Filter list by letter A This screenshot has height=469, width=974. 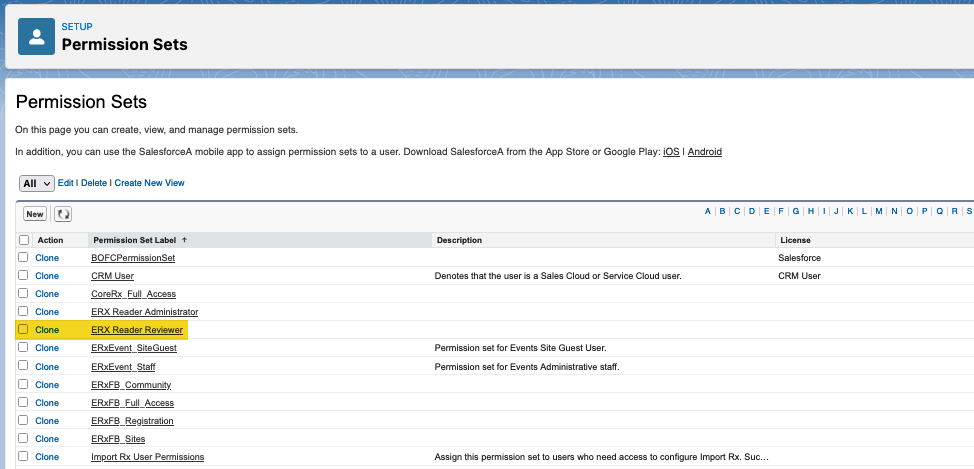[x=708, y=211]
